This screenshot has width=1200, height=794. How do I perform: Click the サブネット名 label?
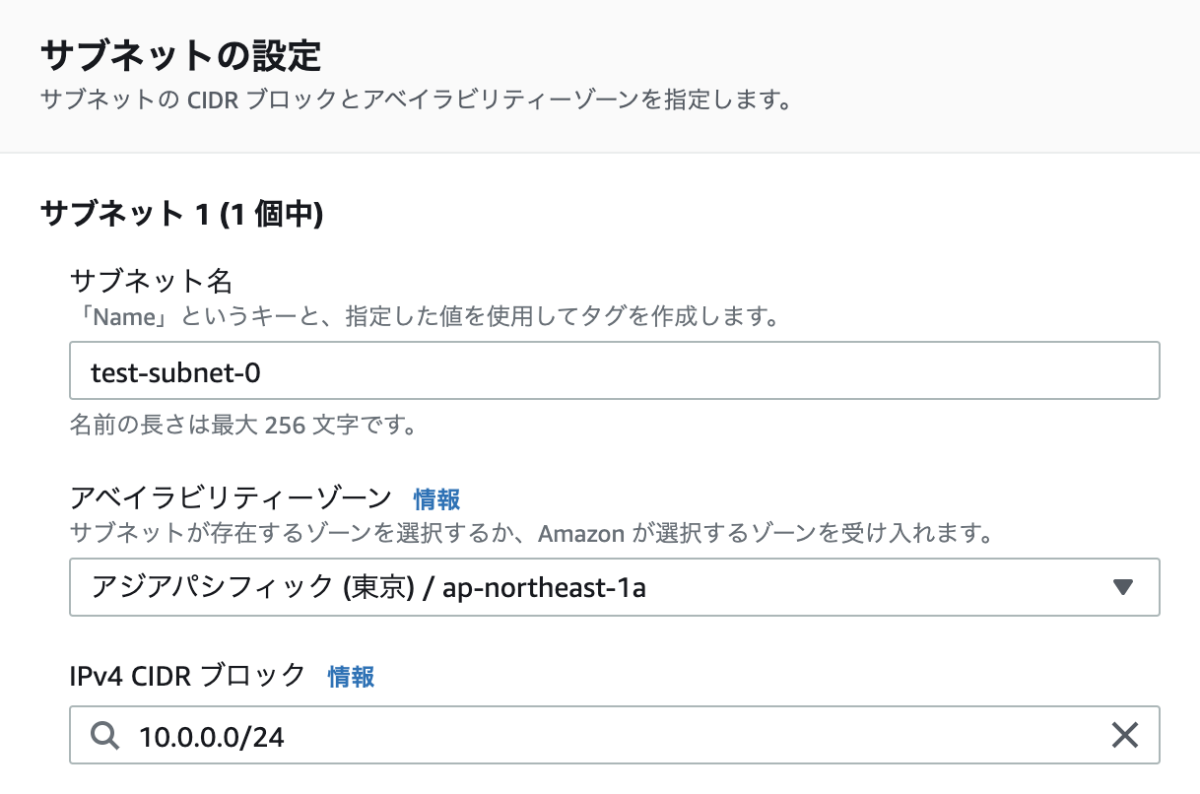click(151, 280)
